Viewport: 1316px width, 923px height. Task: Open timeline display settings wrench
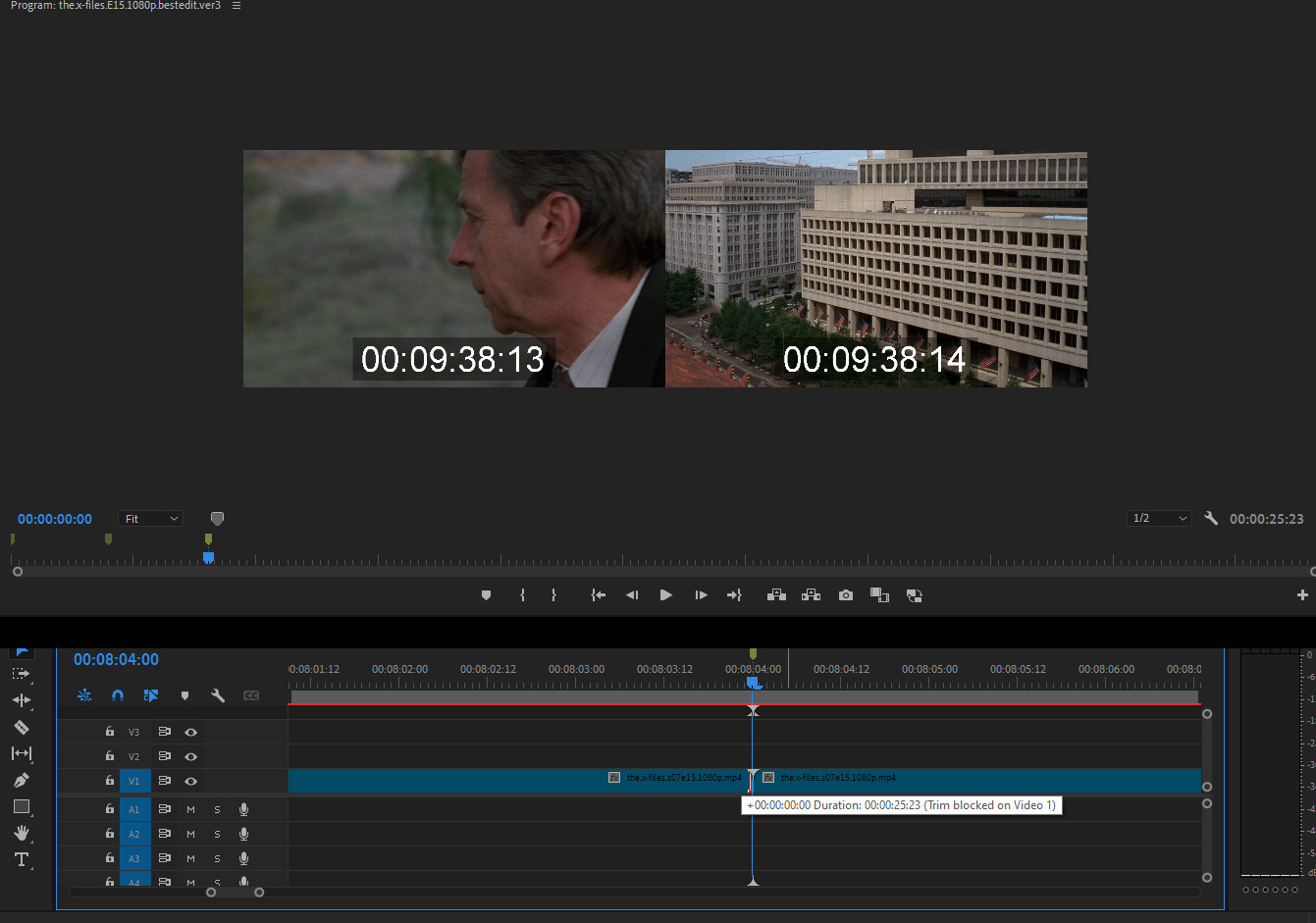[x=218, y=695]
